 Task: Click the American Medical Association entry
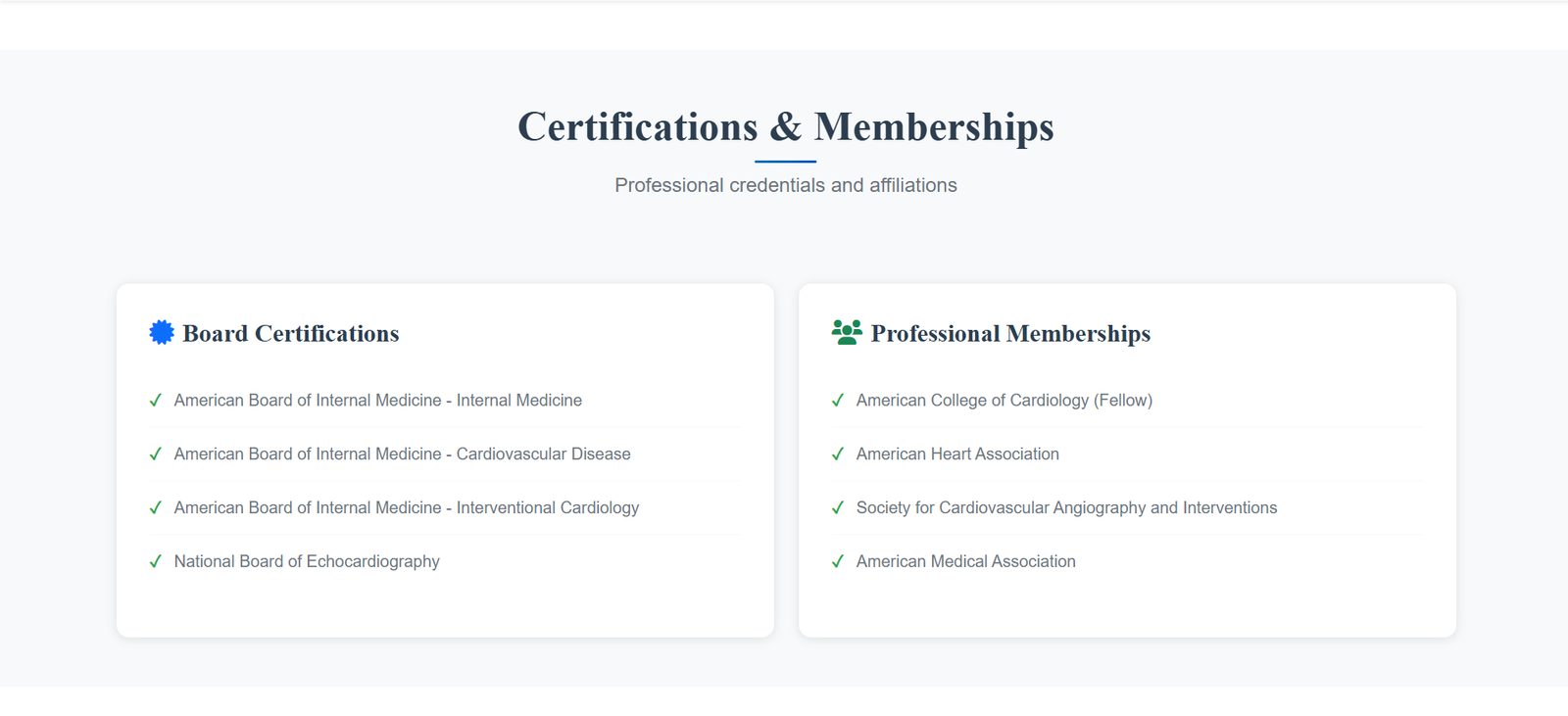(965, 562)
